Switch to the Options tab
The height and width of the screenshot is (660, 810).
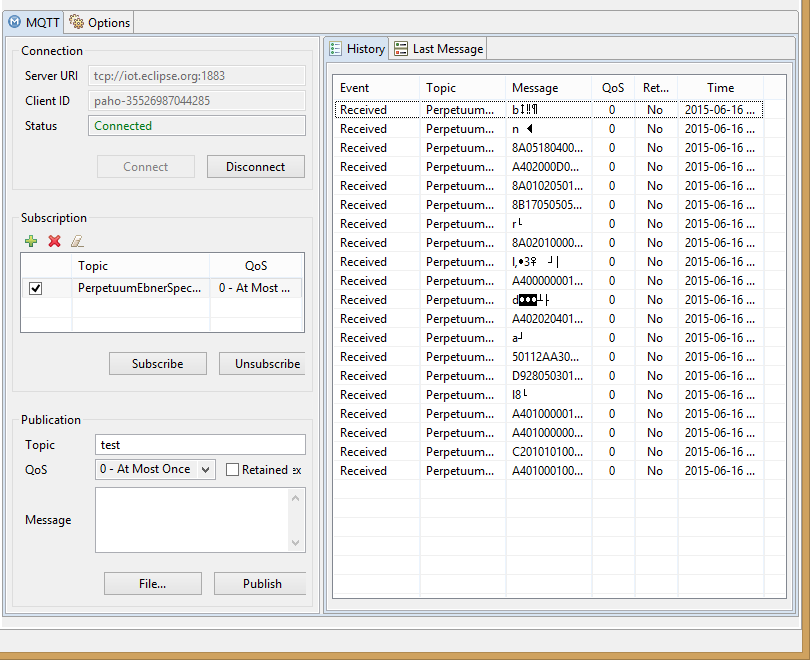point(100,23)
